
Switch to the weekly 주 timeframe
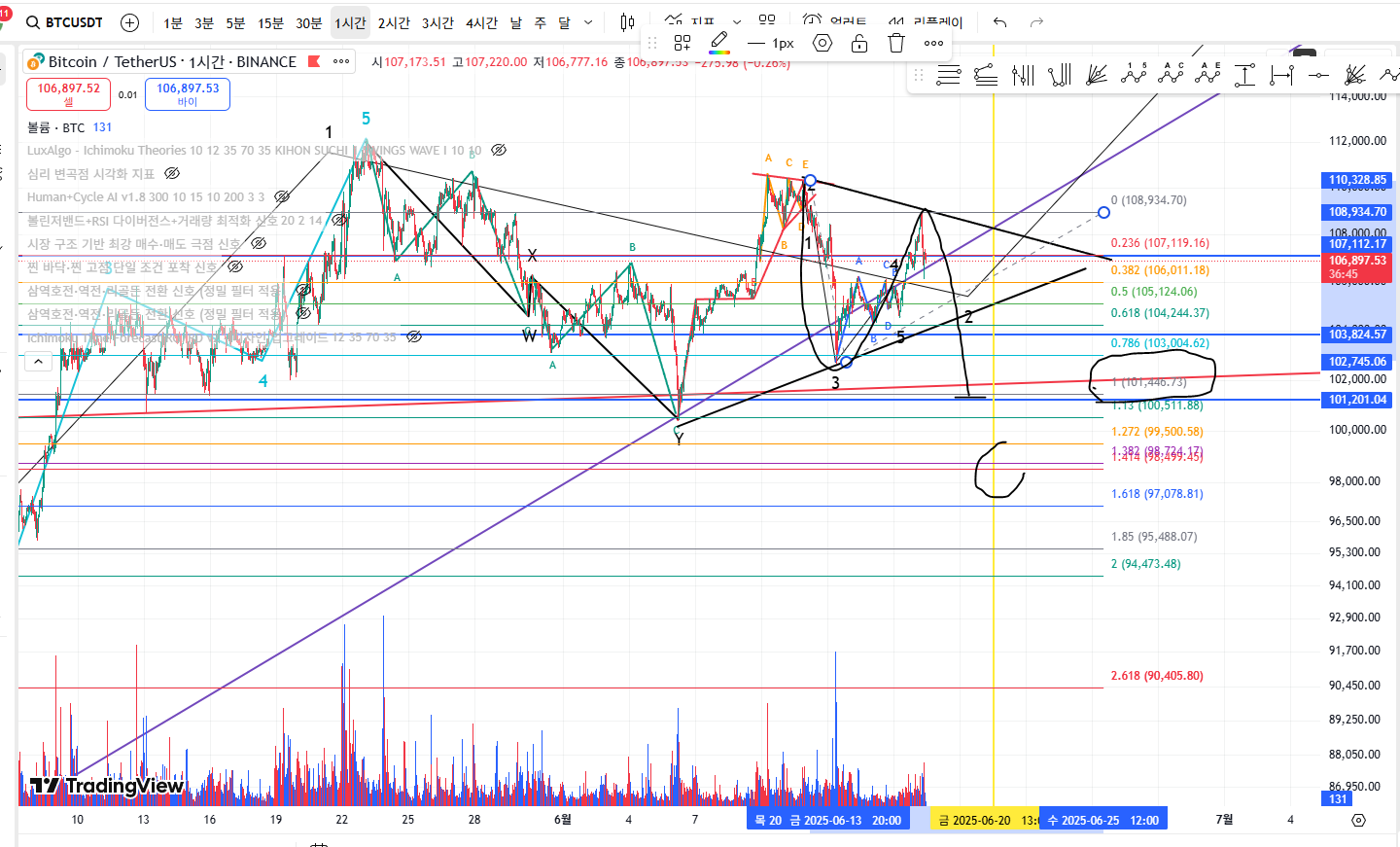540,22
